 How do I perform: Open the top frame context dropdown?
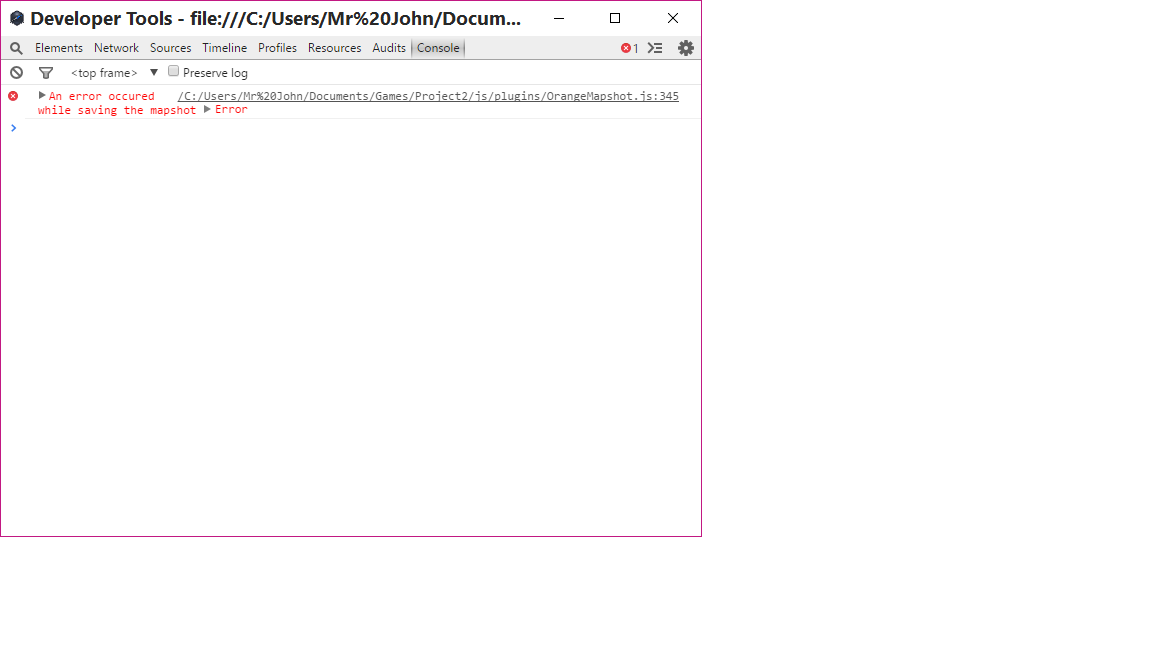pos(114,73)
